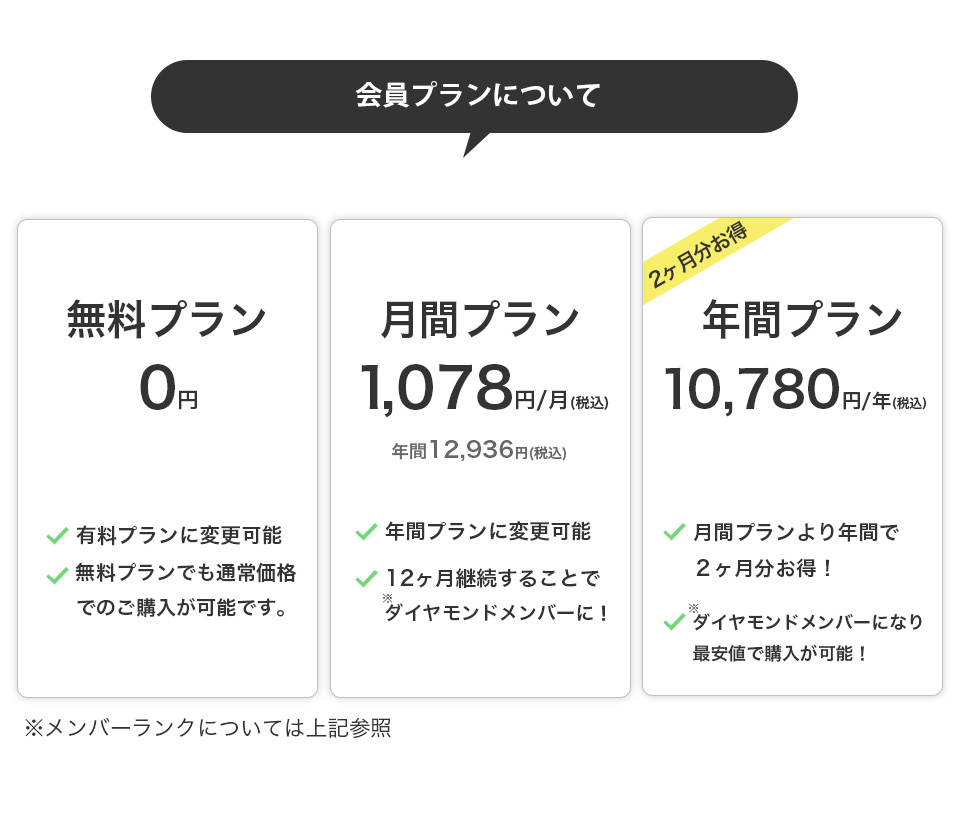Click the 1,078円/月 price

(x=483, y=389)
